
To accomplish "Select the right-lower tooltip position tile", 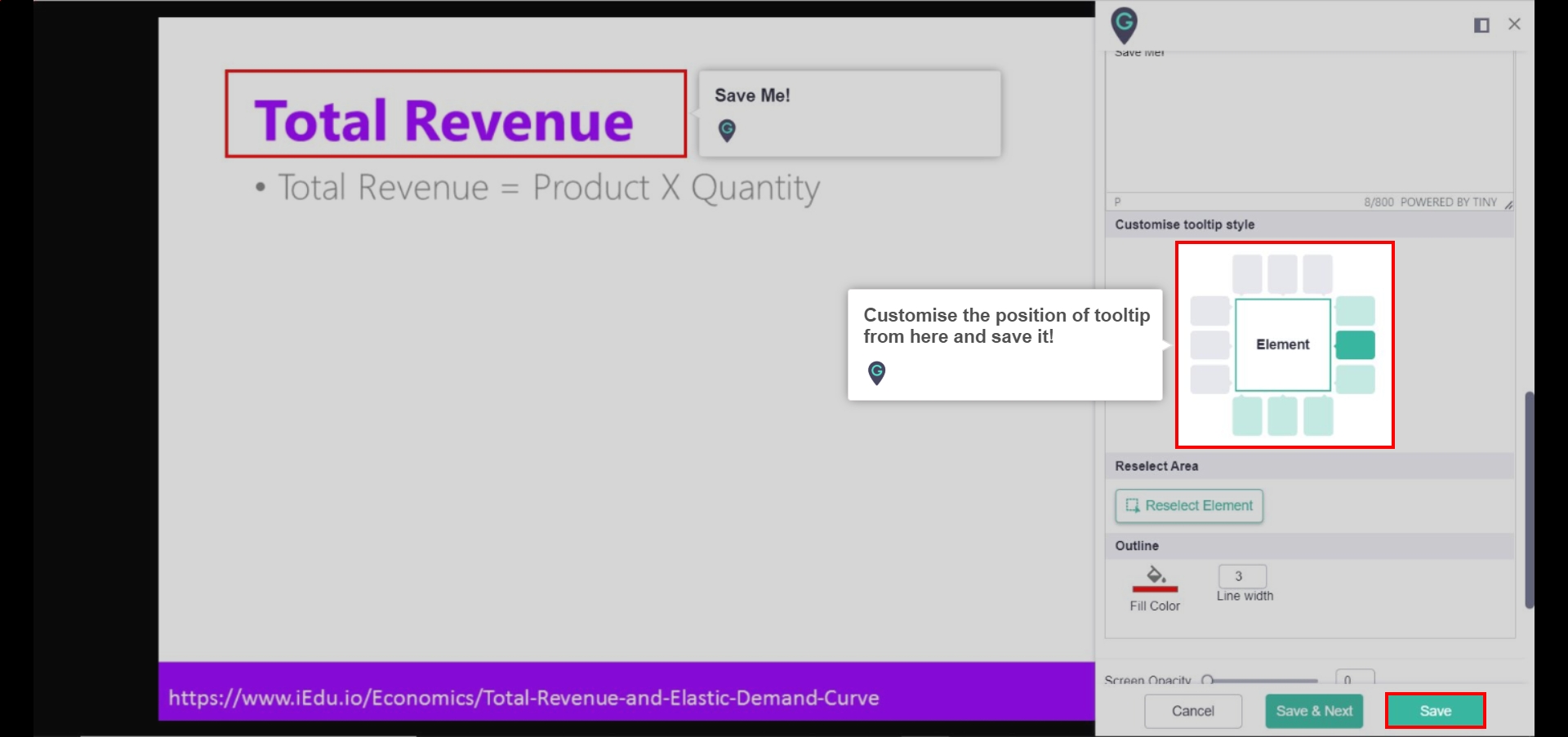I will (x=1355, y=380).
